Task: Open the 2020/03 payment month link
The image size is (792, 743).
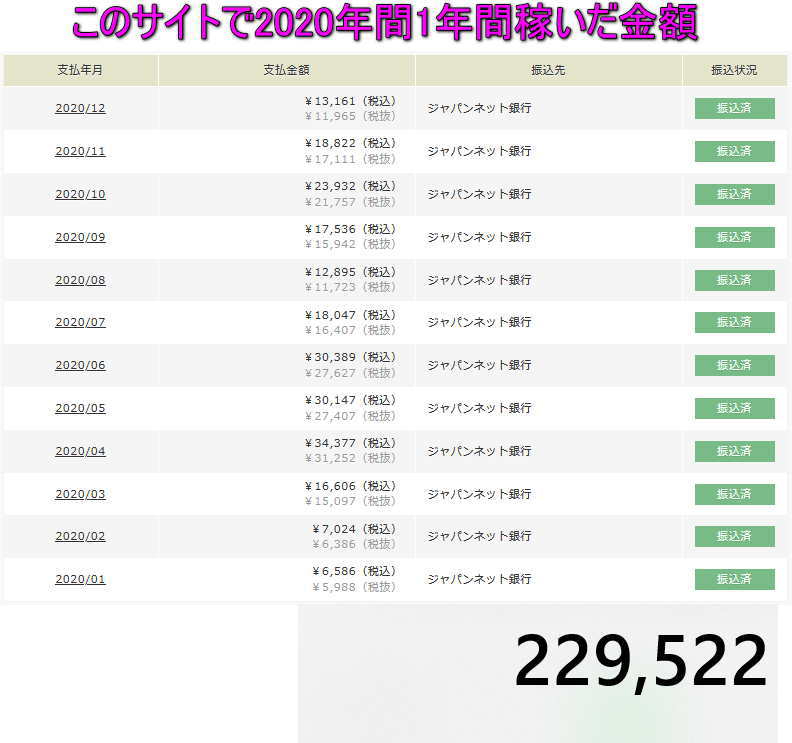Action: tap(80, 493)
